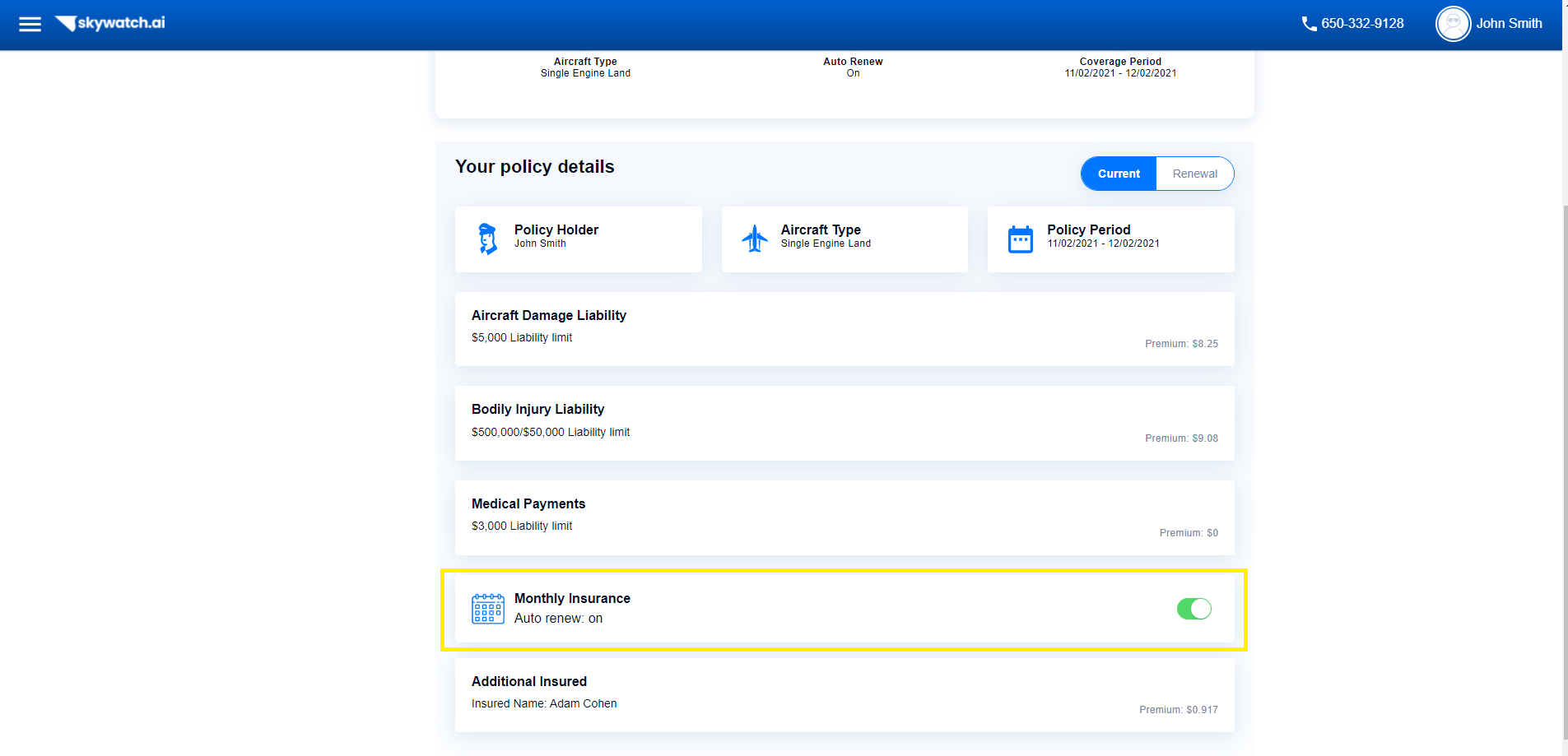Click the skywatch.ai logo
The height and width of the screenshot is (756, 1568).
tap(109, 23)
